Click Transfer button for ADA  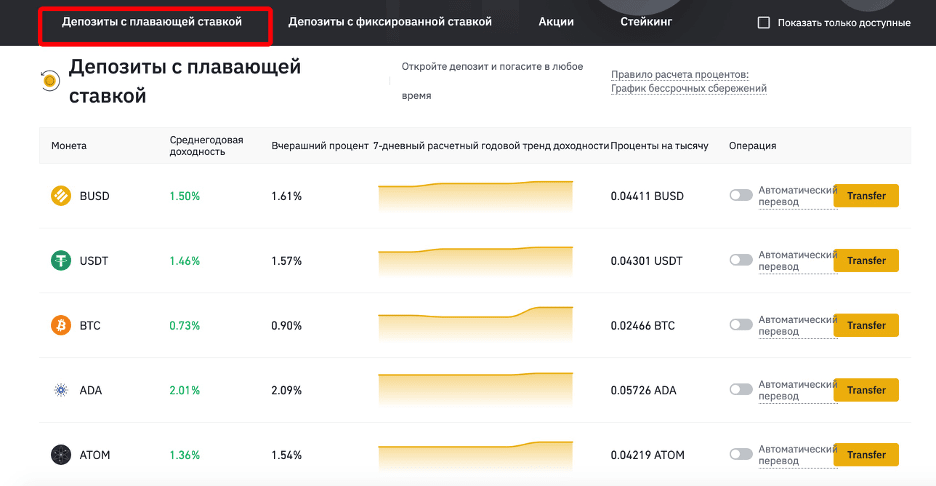[x=866, y=390]
